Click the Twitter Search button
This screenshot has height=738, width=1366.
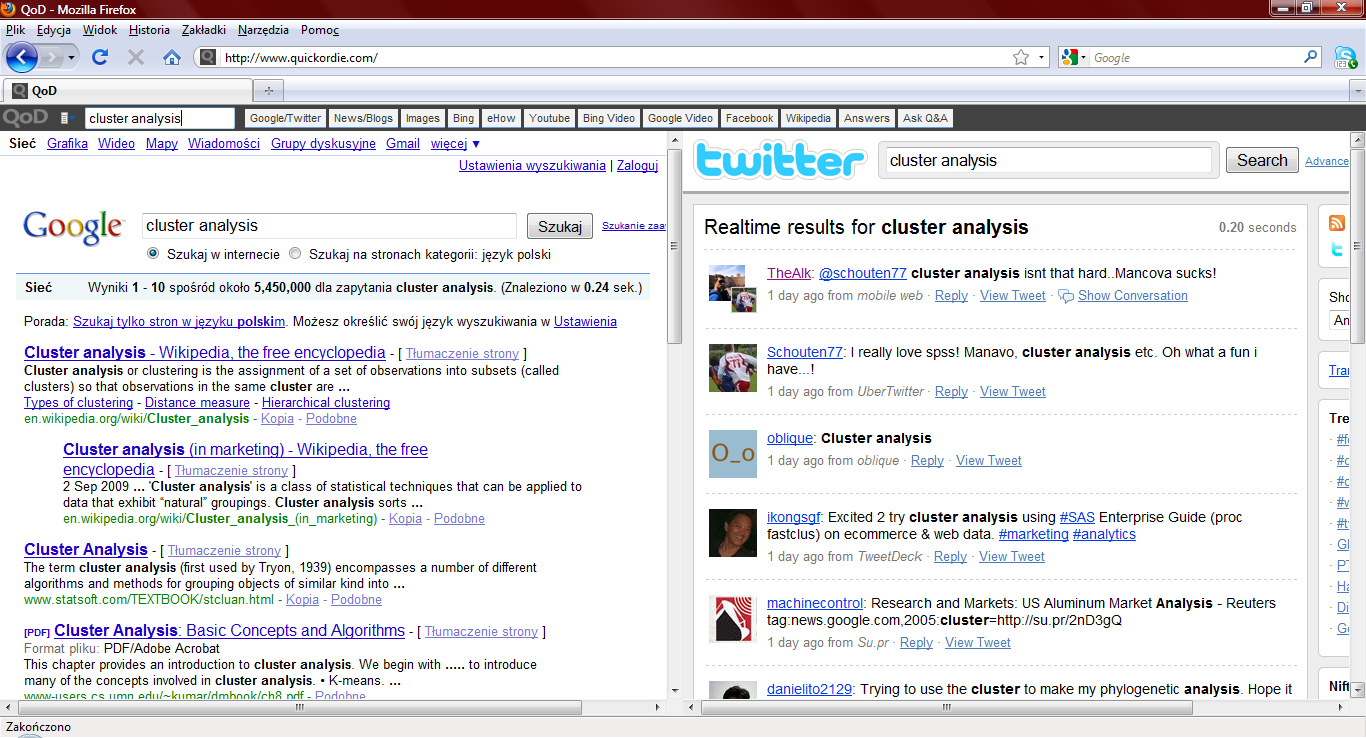point(1262,160)
